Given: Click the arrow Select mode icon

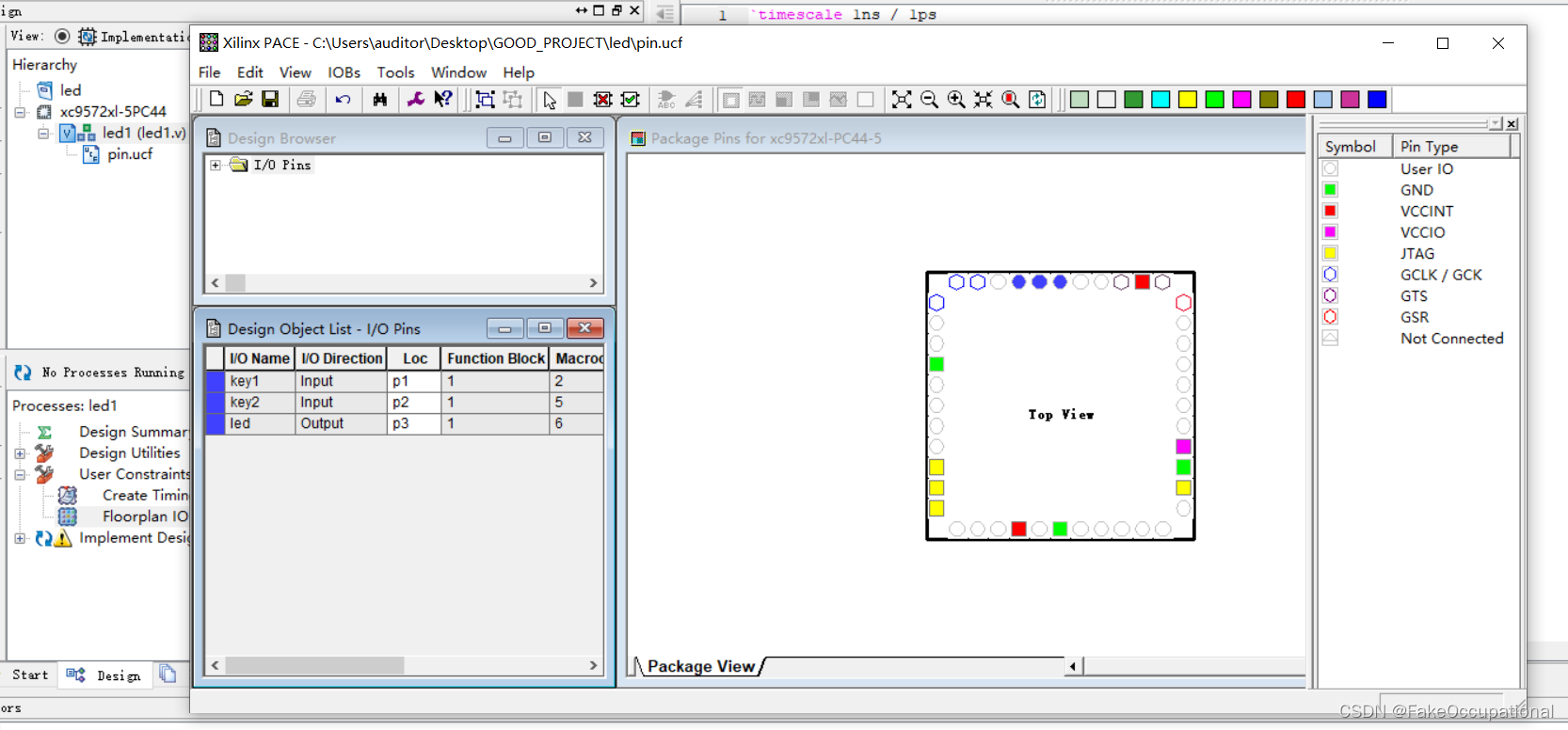Looking at the screenshot, I should pos(550,99).
